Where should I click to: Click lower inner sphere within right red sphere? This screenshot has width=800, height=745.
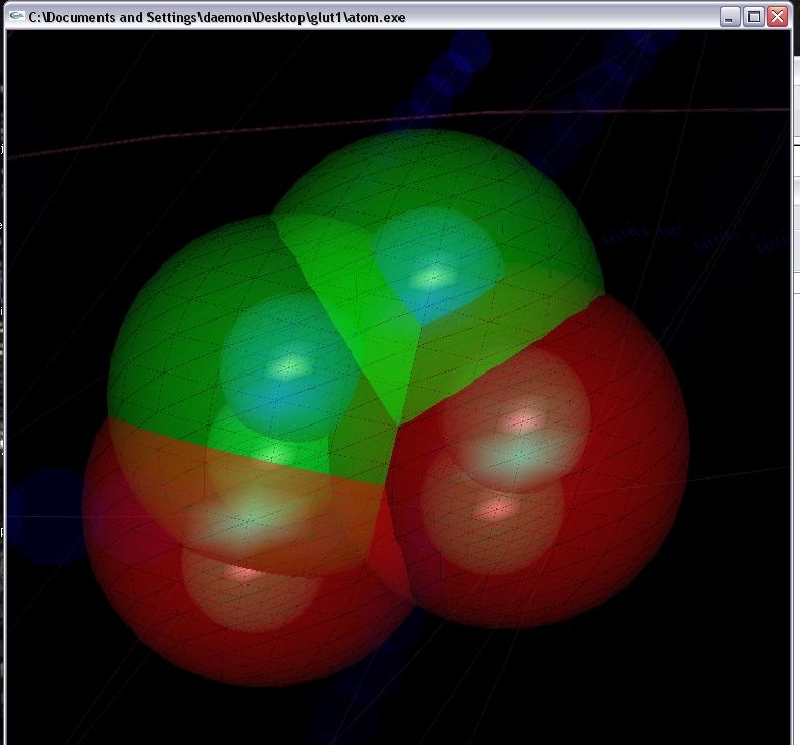point(490,515)
